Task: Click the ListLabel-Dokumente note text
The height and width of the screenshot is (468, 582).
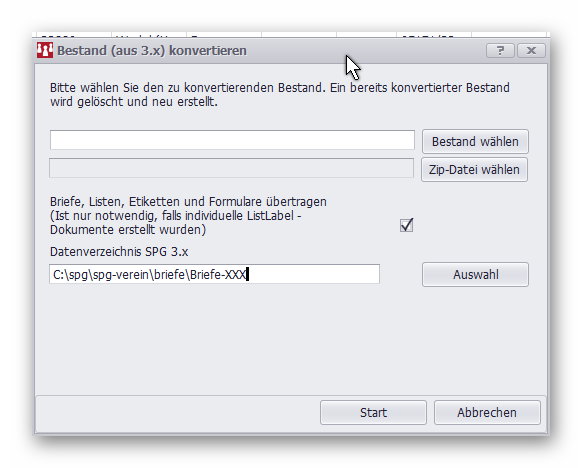Action: click(x=176, y=223)
